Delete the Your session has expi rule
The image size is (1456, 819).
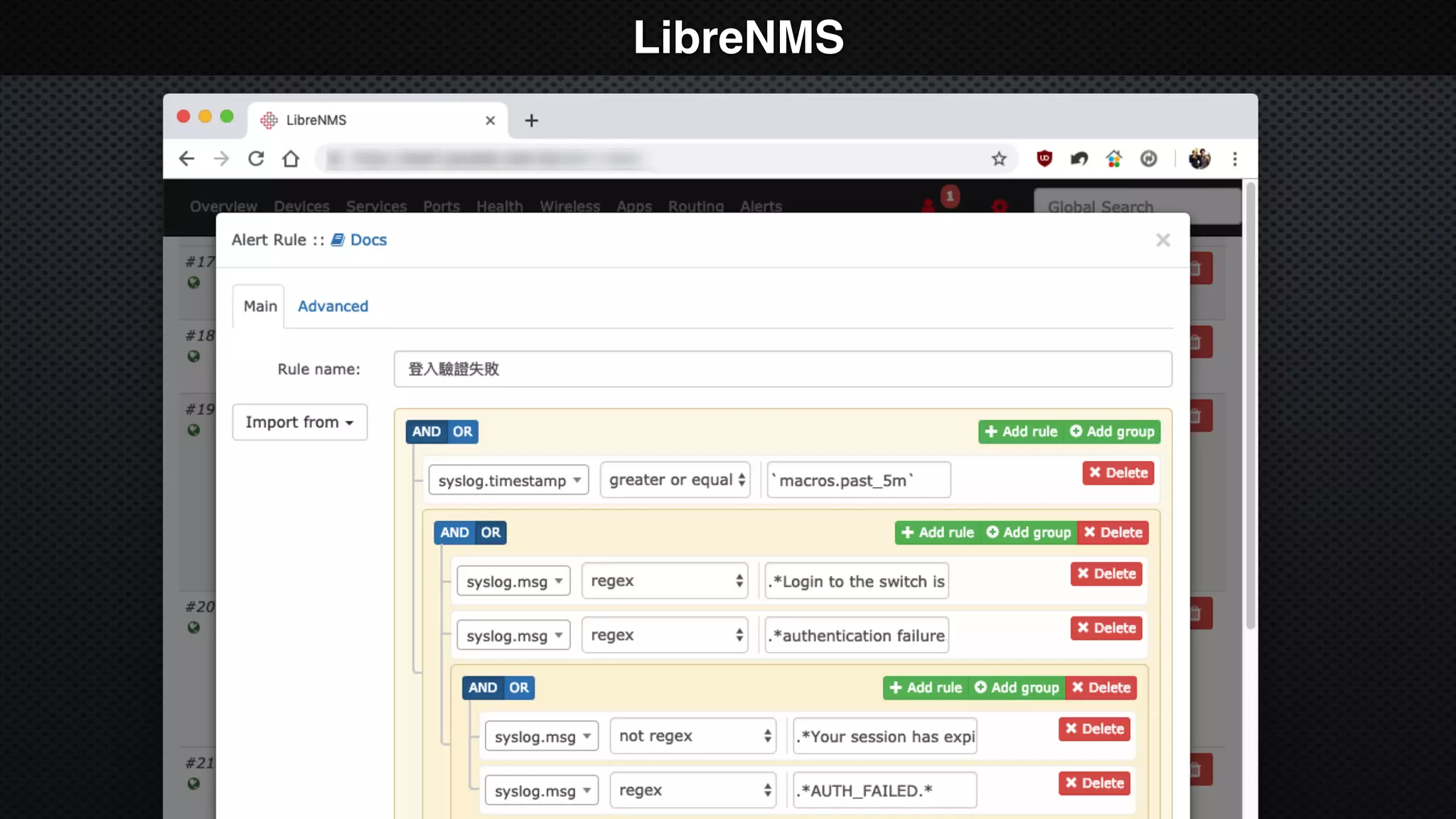[1094, 729]
